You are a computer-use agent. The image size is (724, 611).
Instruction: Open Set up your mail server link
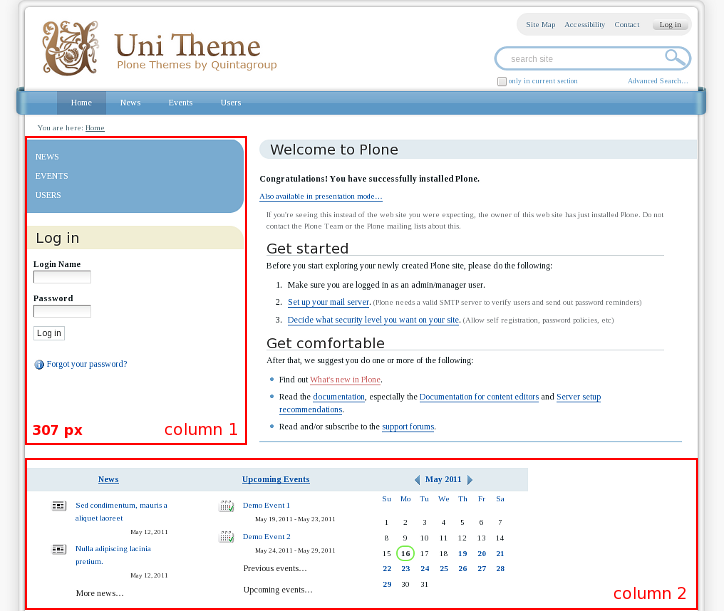328,302
